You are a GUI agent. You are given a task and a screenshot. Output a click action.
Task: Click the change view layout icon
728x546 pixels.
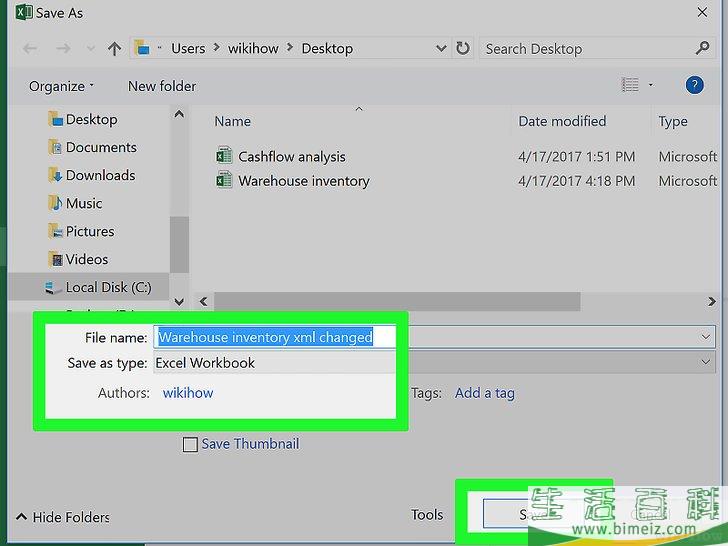click(629, 86)
